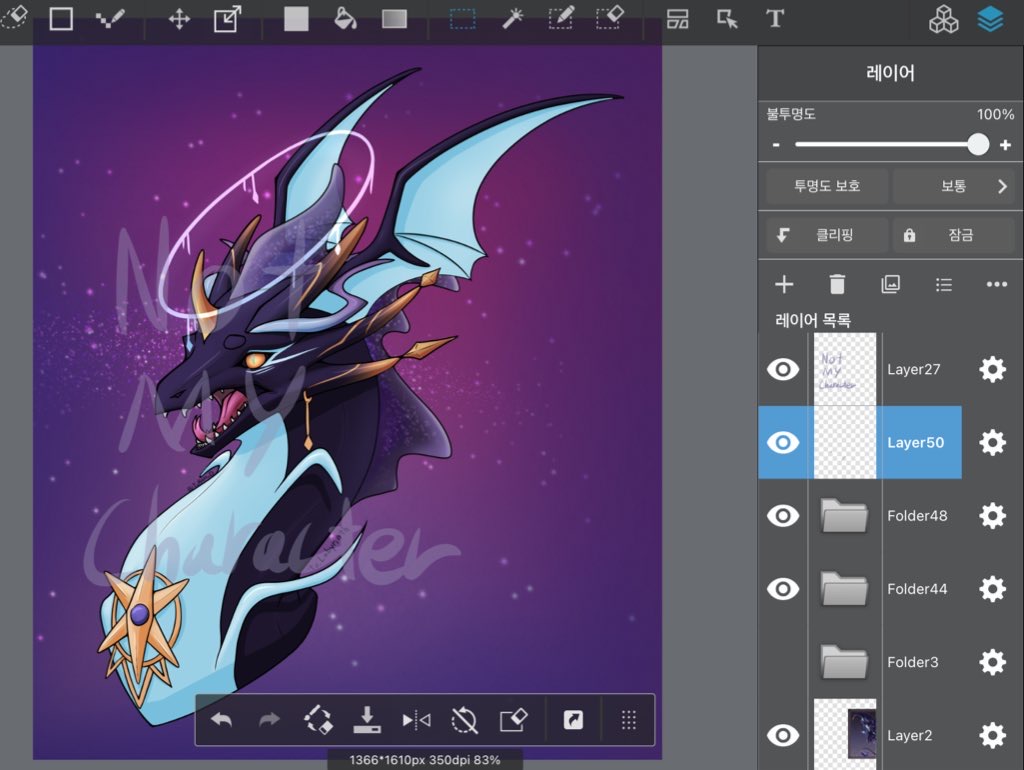Select the Move tool in toolbar
The height and width of the screenshot is (770, 1024).
[179, 19]
